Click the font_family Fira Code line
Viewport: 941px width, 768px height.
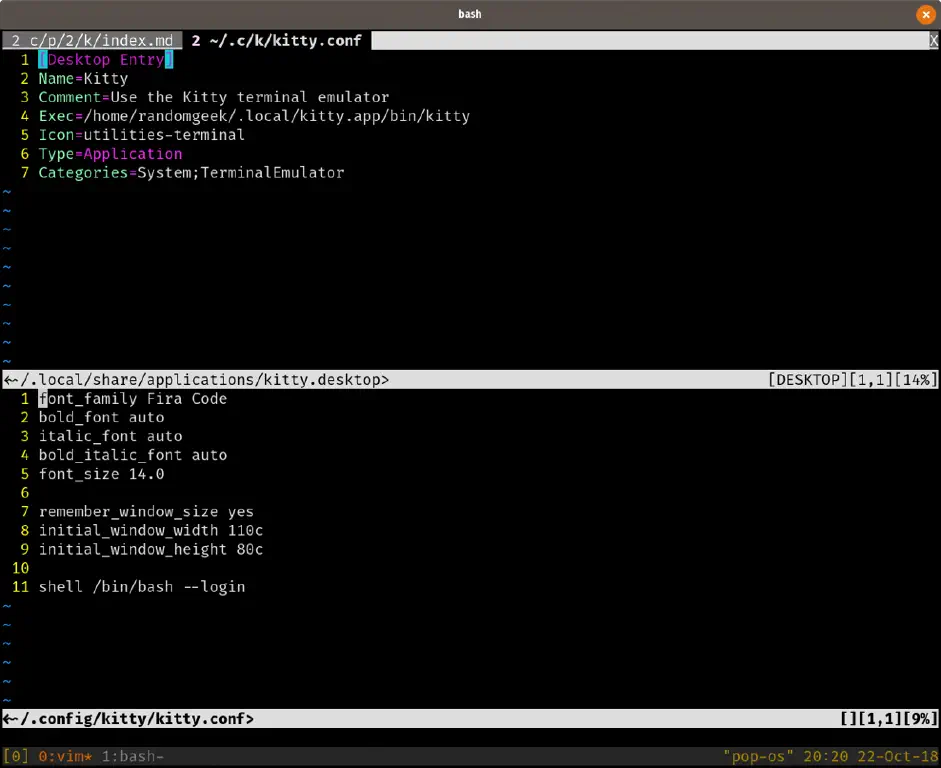(x=133, y=398)
